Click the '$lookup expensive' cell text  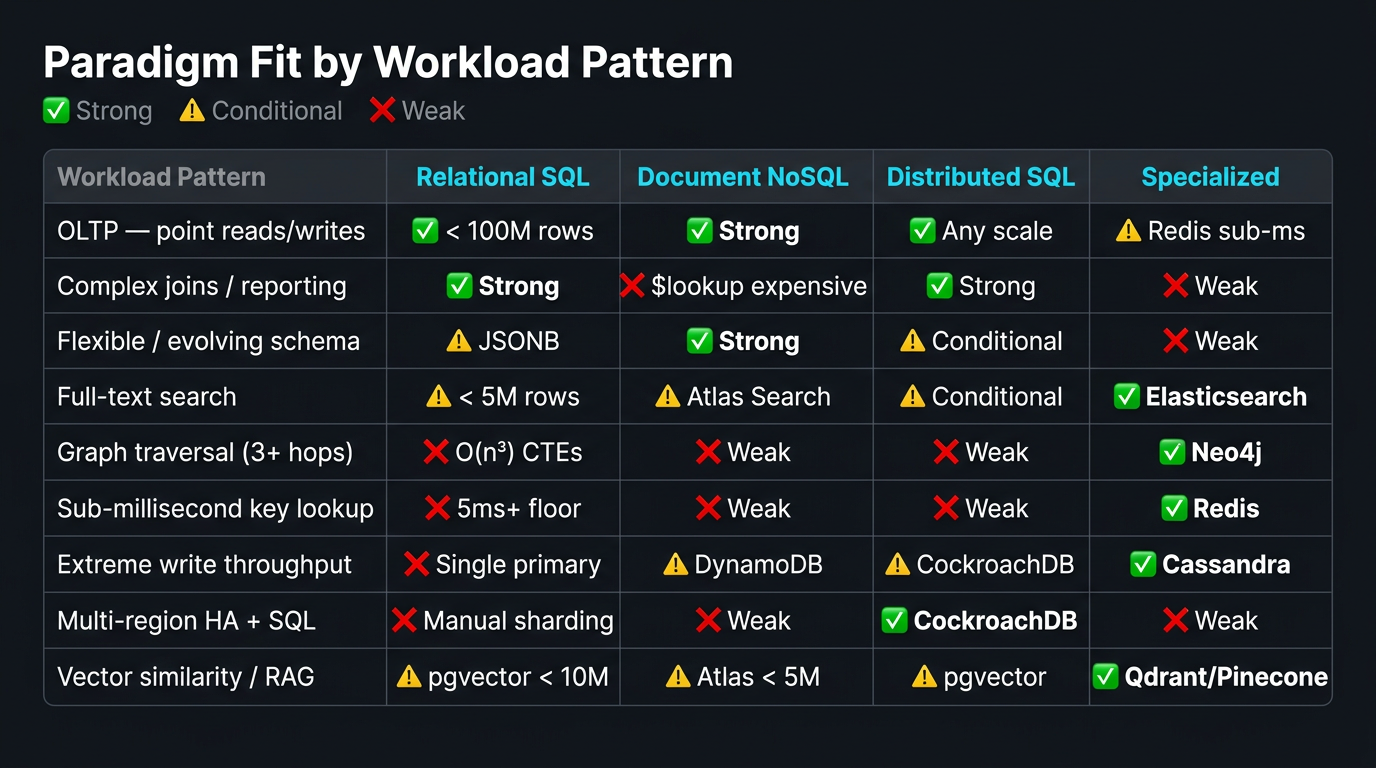[x=759, y=286]
